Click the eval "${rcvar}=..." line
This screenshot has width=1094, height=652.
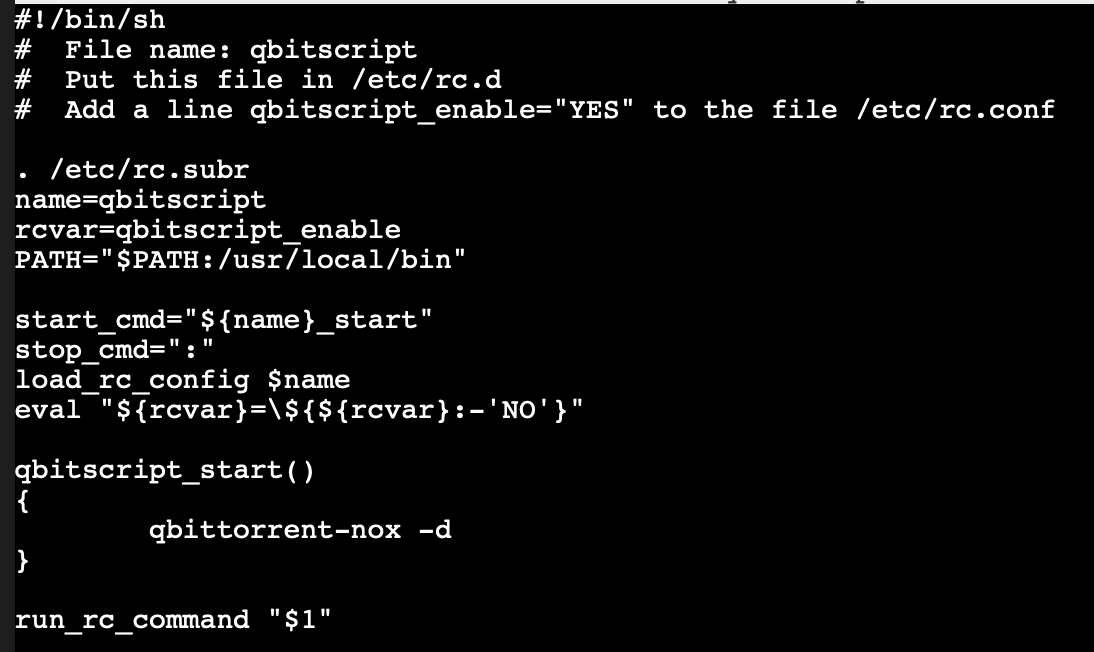(299, 410)
